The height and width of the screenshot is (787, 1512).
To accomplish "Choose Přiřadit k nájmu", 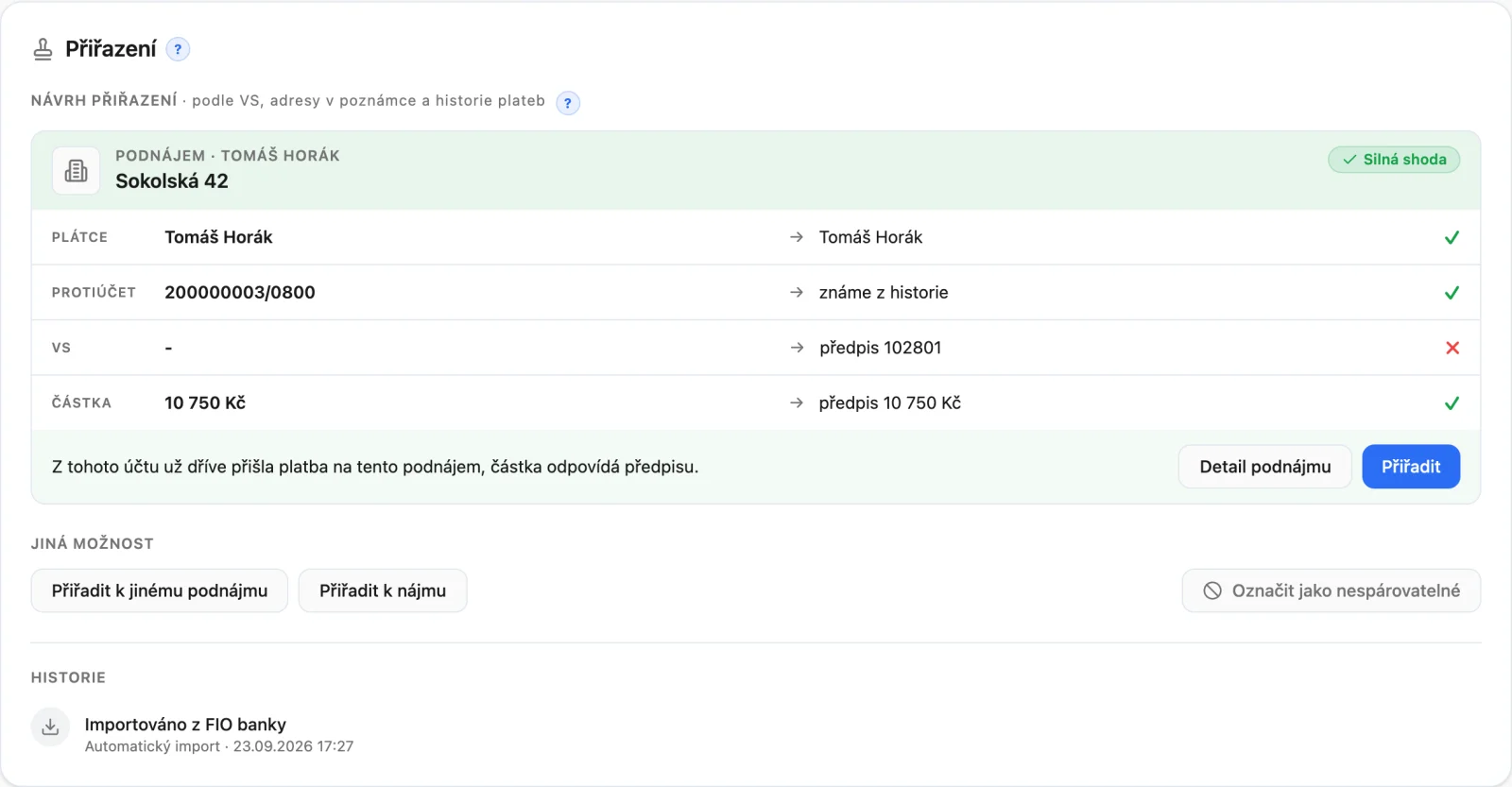I will coord(383,590).
